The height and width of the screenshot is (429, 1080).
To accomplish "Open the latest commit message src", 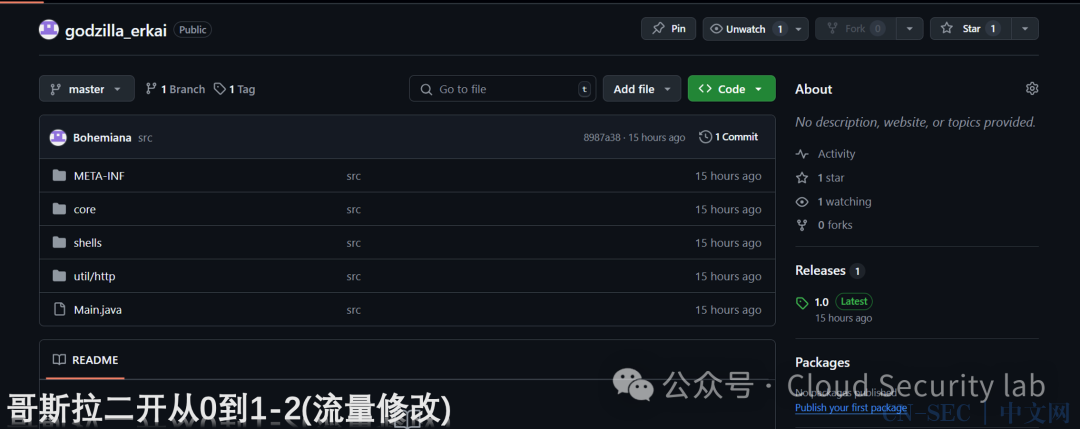I will coord(145,138).
